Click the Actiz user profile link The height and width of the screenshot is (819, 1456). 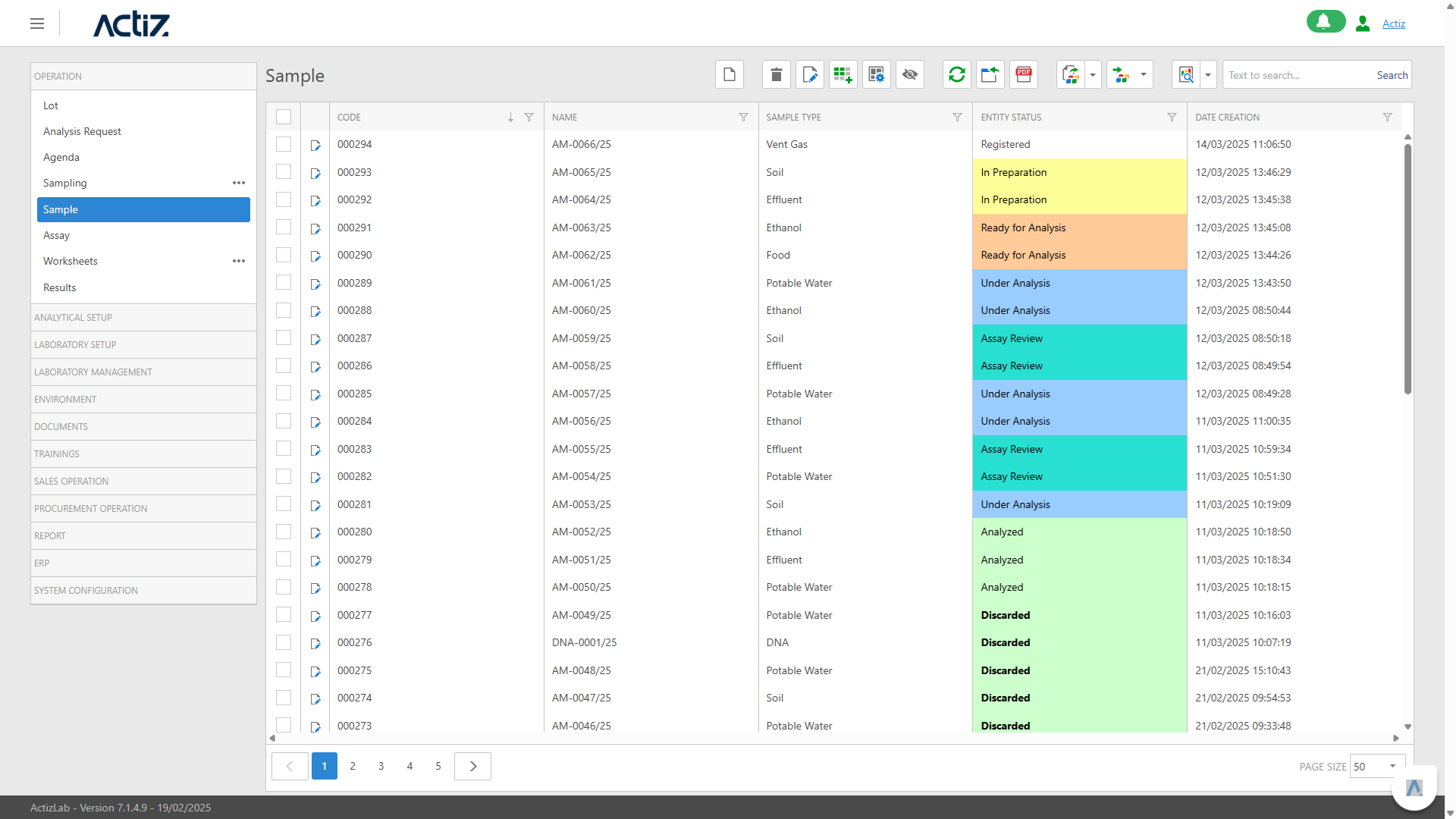click(1393, 24)
